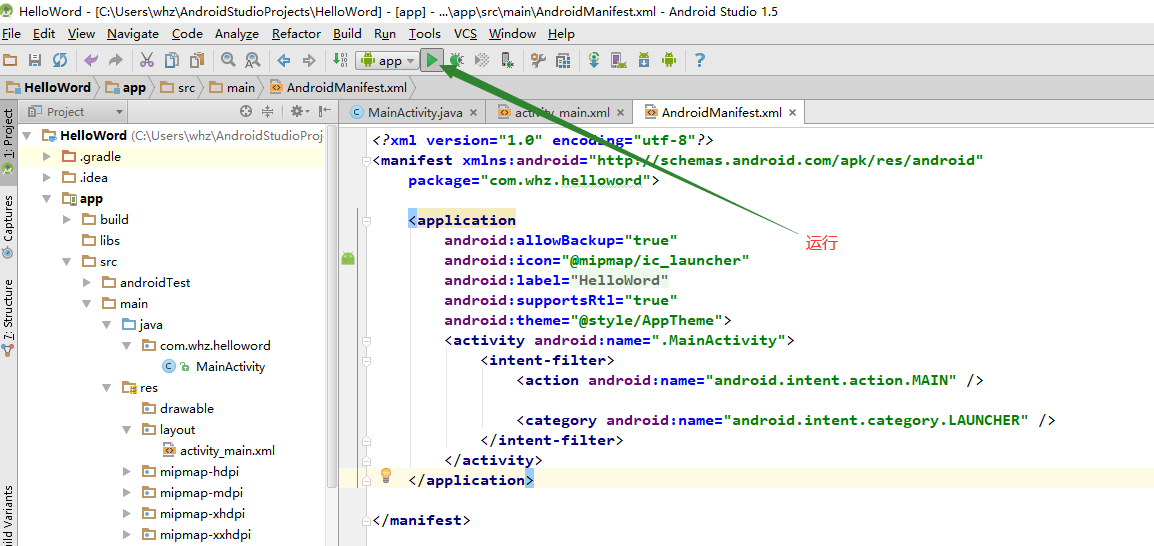Navigate Forward with the right arrow icon

pyautogui.click(x=308, y=60)
